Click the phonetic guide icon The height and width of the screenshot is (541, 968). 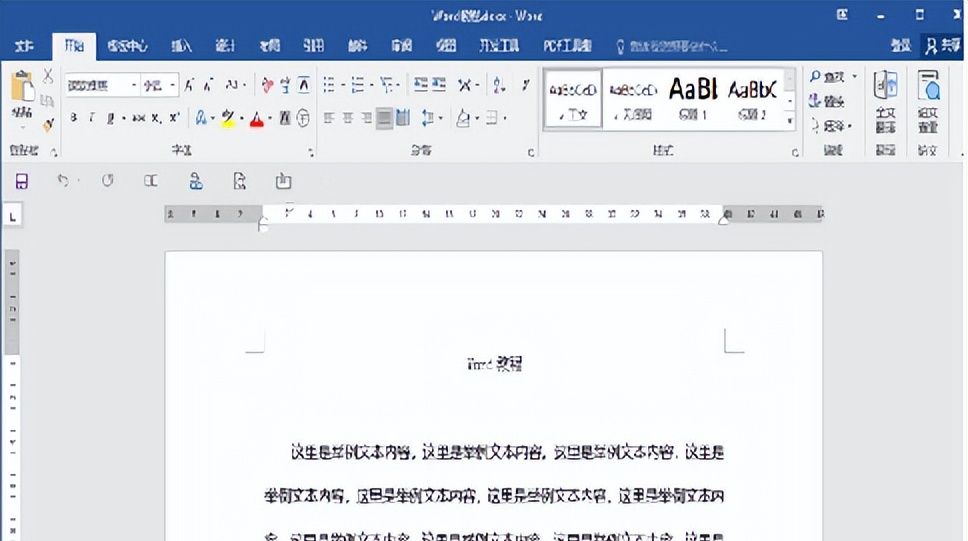285,85
